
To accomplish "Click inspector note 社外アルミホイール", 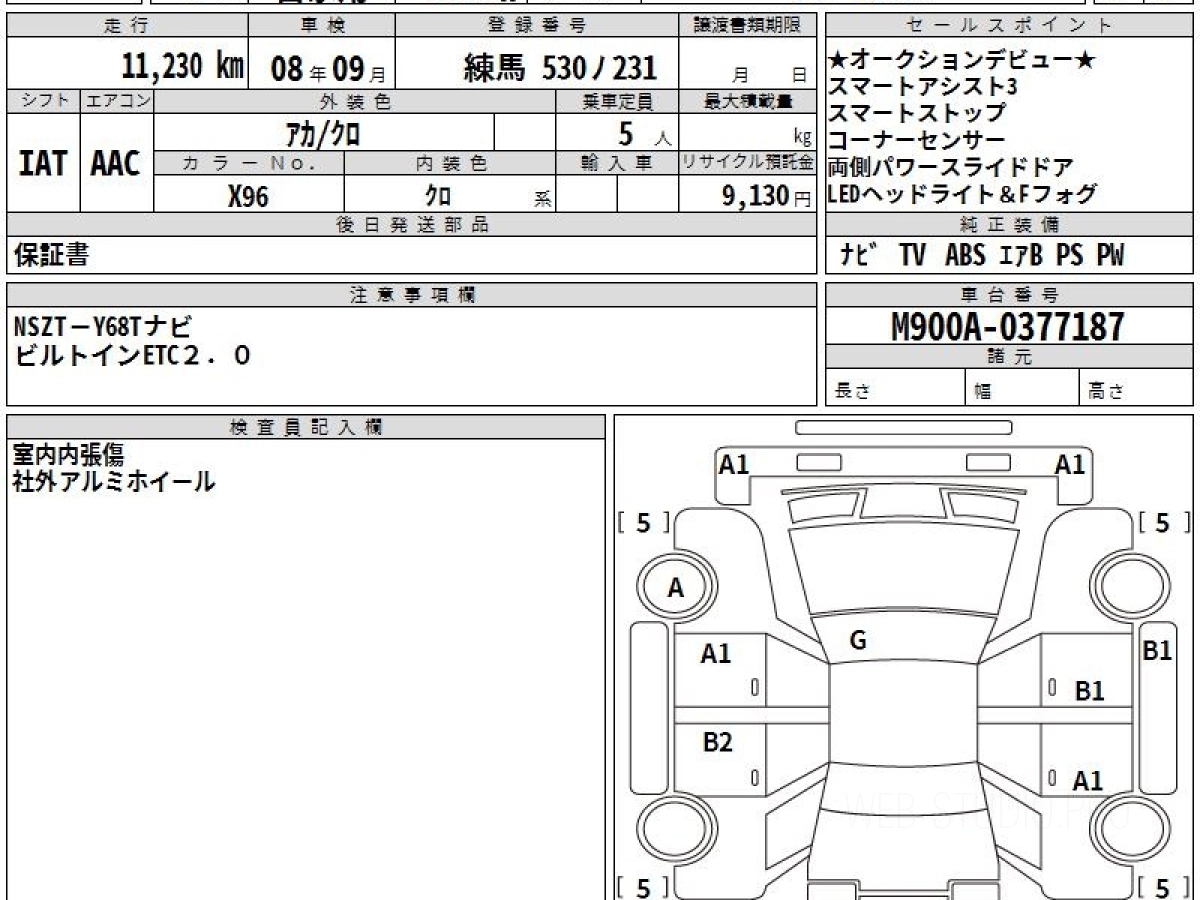I will pos(114,482).
